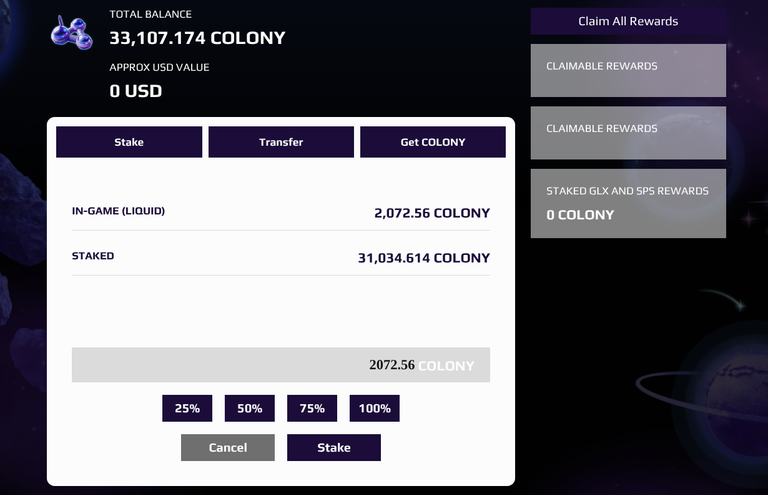
Task: Click the 2,072.56 COLONY liquid amount
Action: (432, 213)
